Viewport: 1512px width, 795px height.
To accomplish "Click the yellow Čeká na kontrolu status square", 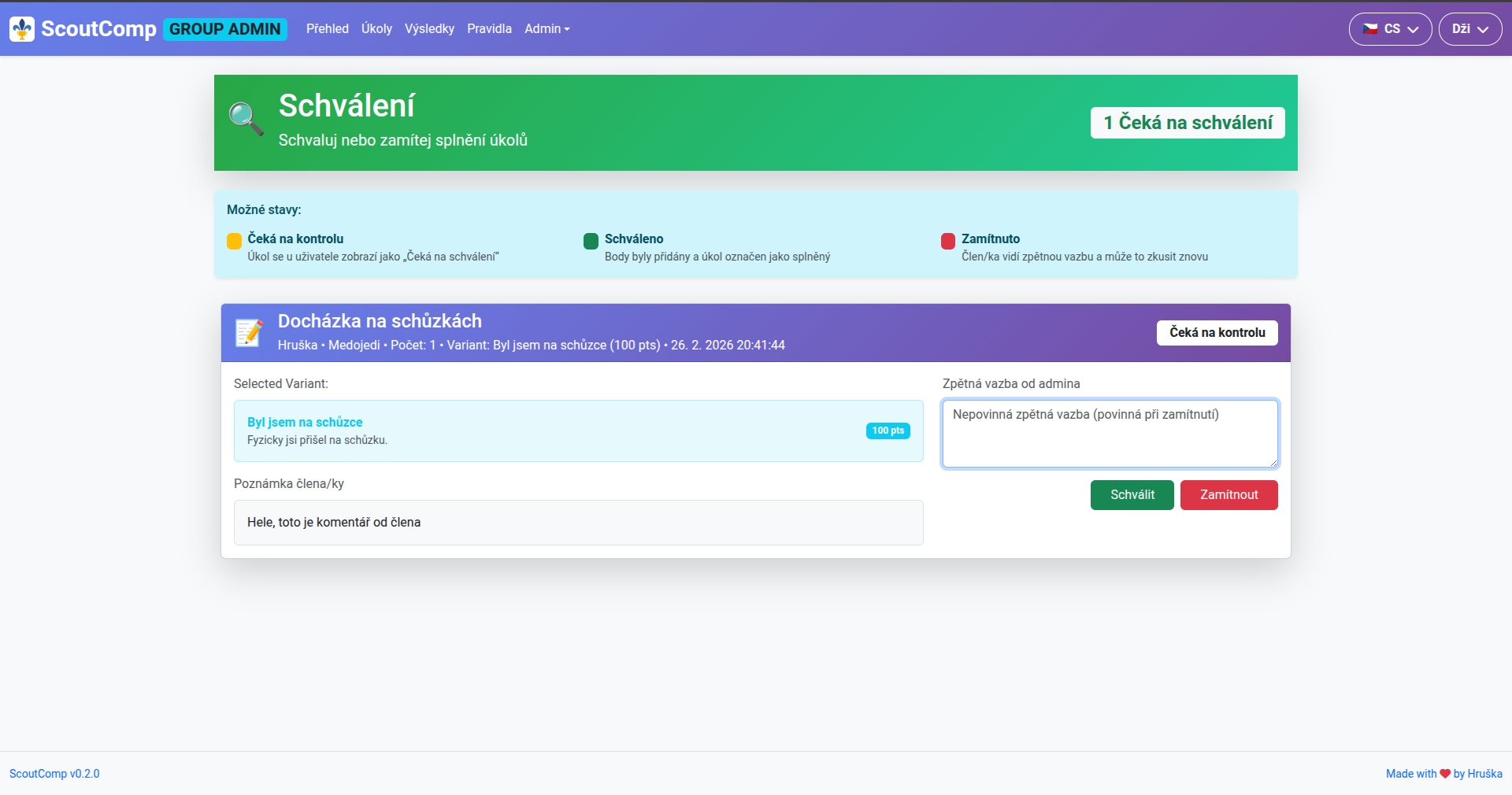I will (234, 241).
